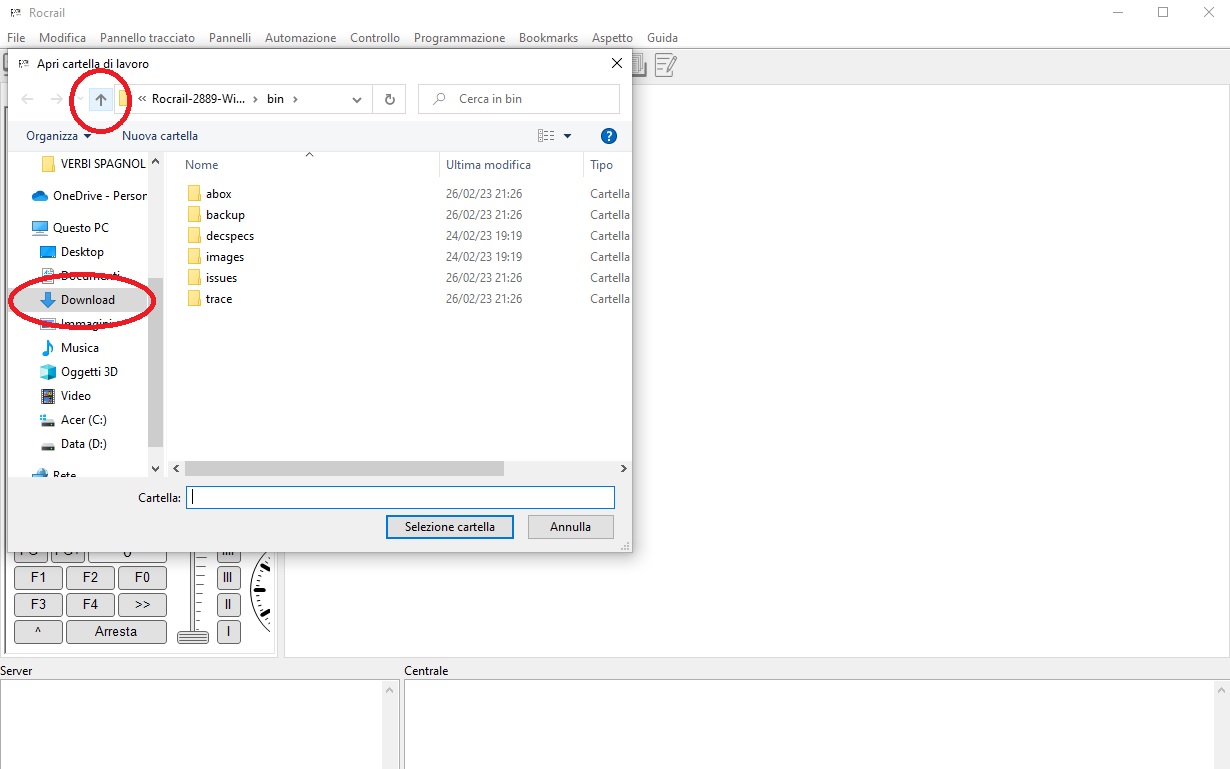This screenshot has height=769, width=1230.
Task: Open the Automazione menu
Action: click(x=300, y=38)
